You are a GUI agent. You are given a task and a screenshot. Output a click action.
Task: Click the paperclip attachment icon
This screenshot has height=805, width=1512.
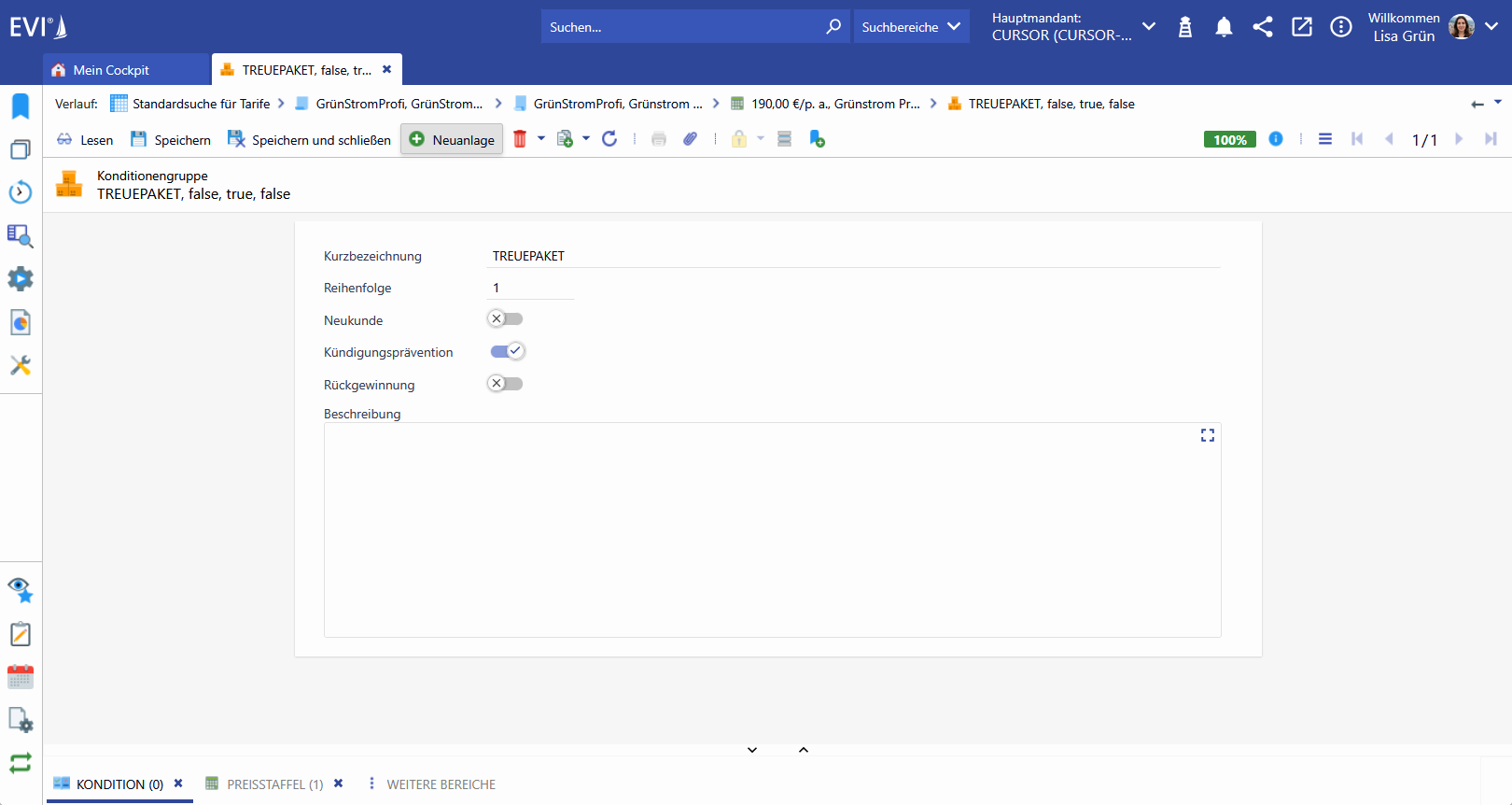pyautogui.click(x=690, y=139)
